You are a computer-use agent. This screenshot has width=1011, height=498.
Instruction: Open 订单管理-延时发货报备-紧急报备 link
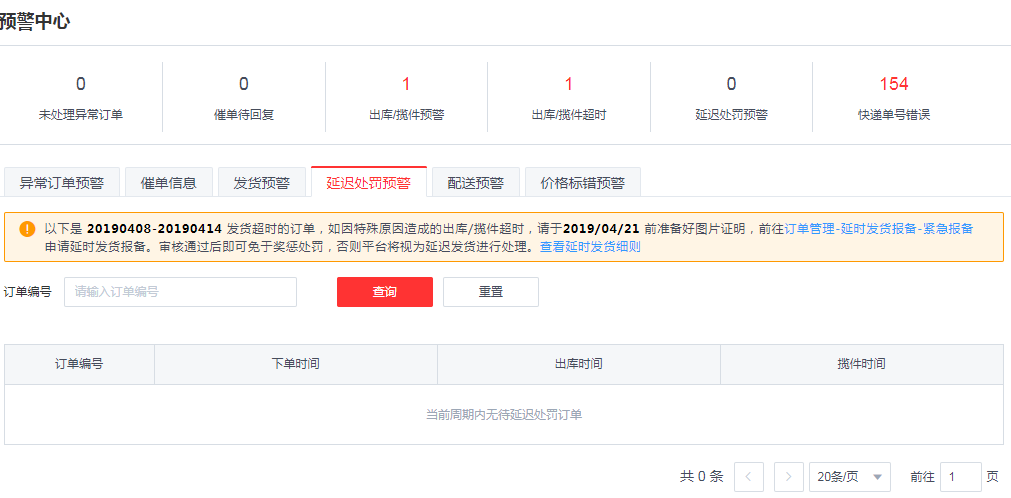click(878, 229)
